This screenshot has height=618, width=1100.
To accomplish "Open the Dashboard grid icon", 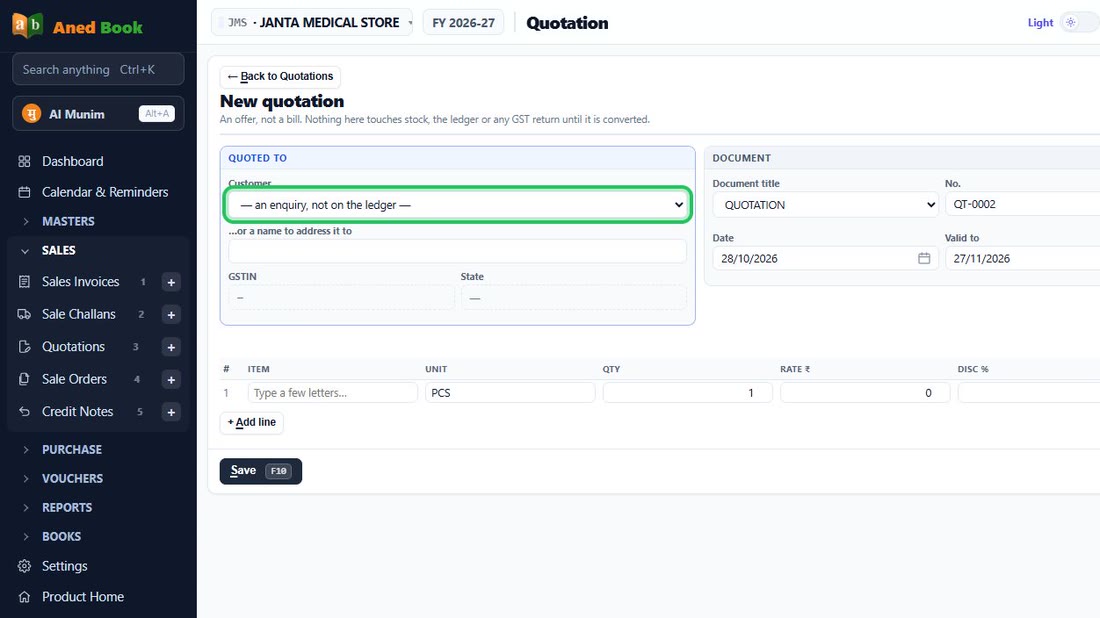I will (25, 161).
